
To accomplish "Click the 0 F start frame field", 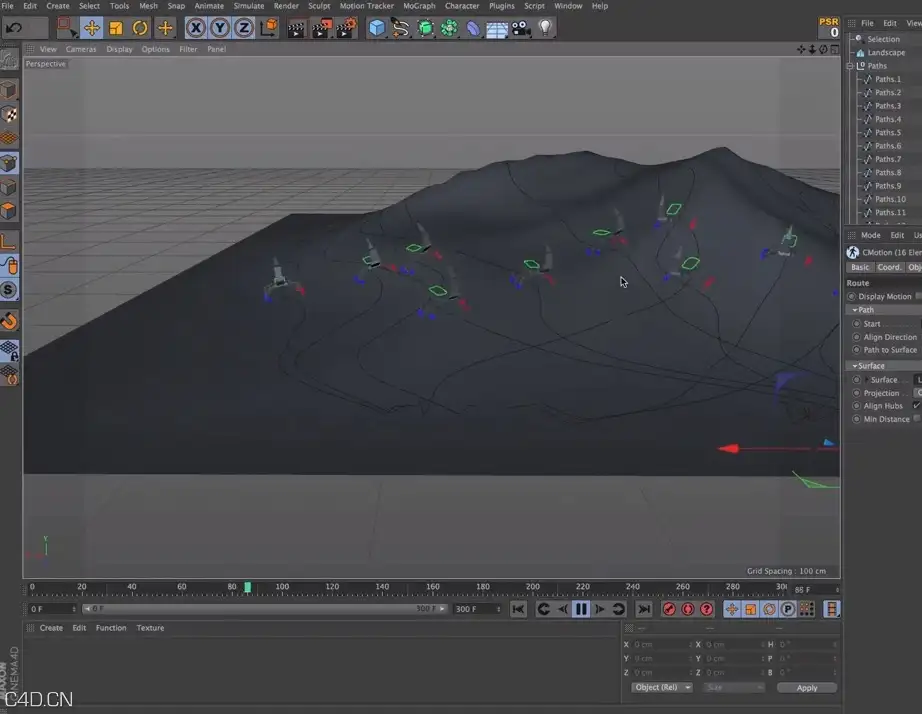I will [52, 609].
